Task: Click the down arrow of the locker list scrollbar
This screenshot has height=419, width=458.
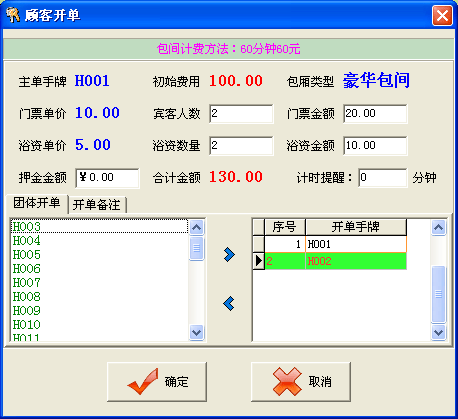Action: [196, 332]
